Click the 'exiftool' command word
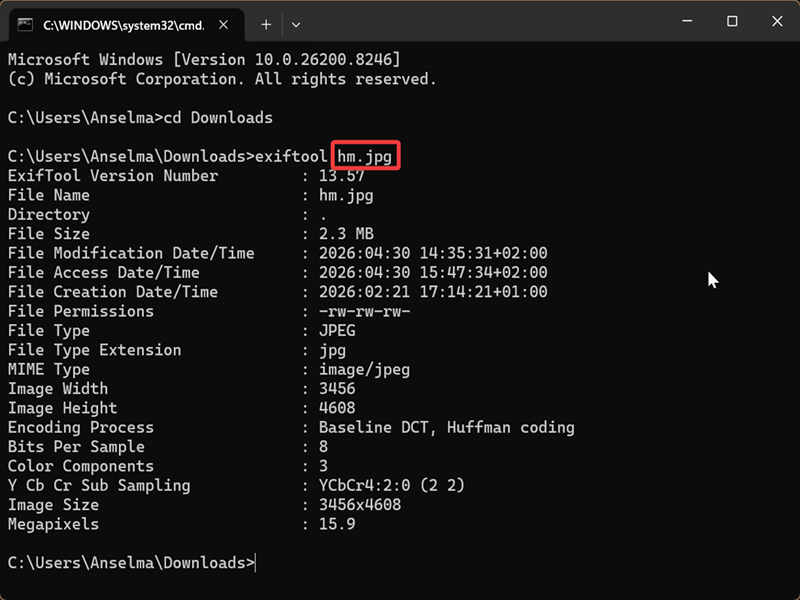800x600 pixels. [291, 157]
